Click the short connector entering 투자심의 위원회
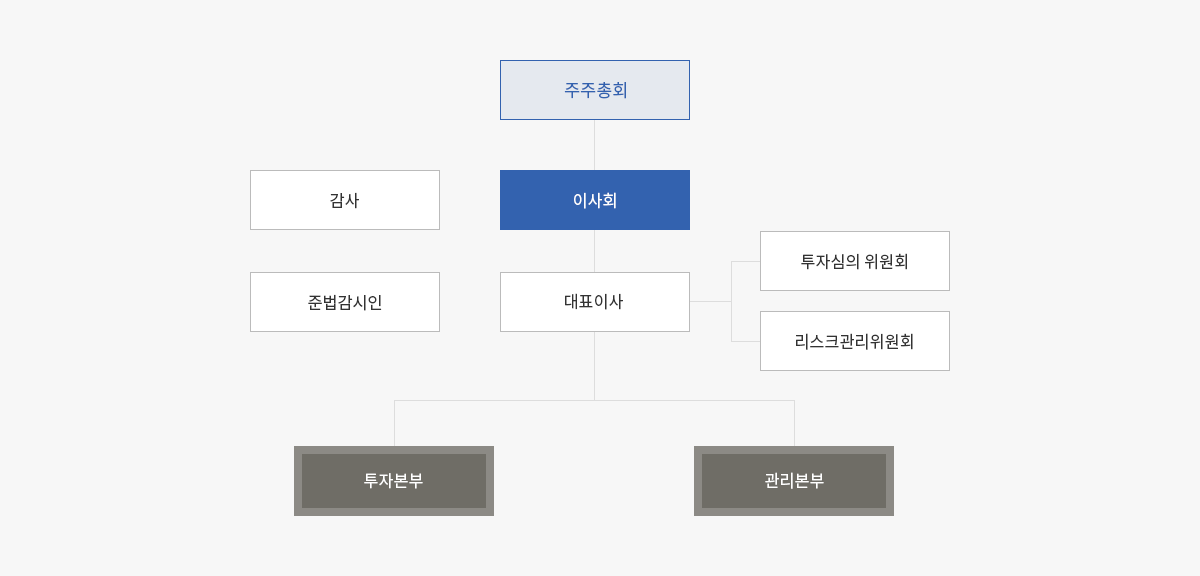 coord(746,261)
